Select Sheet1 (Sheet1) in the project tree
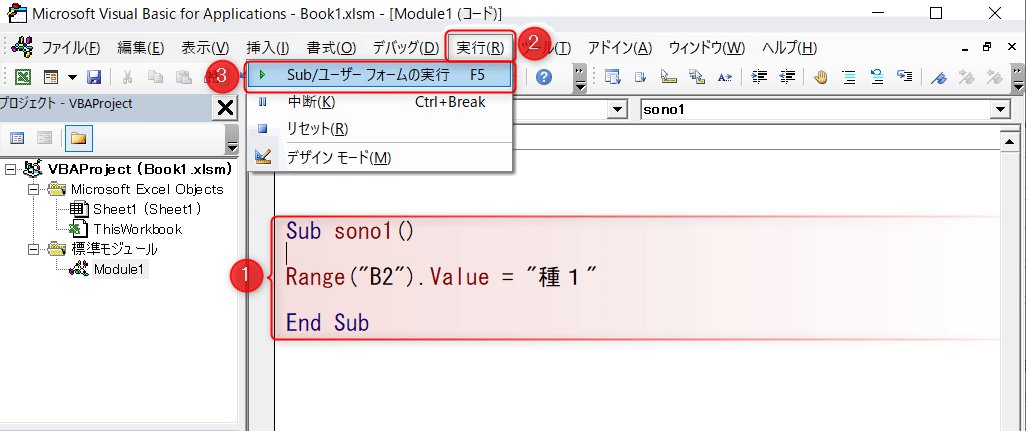This screenshot has width=1026, height=431. [x=147, y=209]
